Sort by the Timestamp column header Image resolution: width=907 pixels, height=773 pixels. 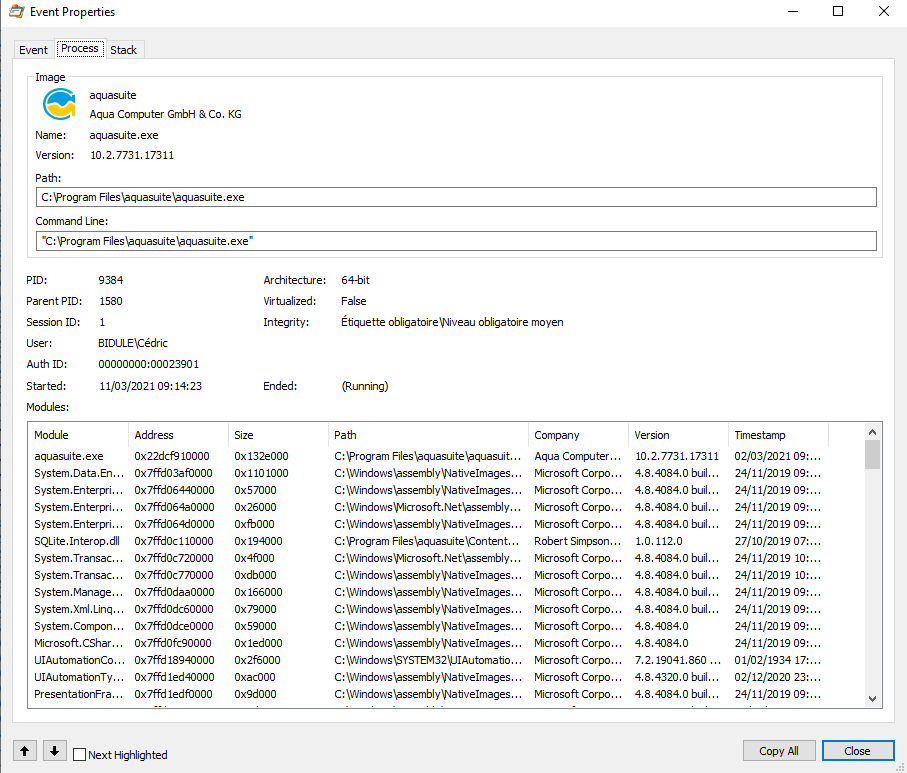pyautogui.click(x=778, y=435)
